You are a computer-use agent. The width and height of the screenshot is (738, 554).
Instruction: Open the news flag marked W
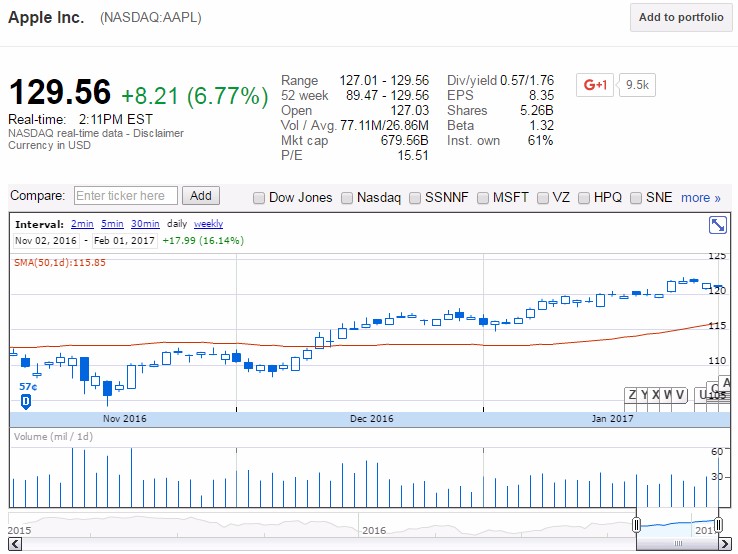coord(667,395)
